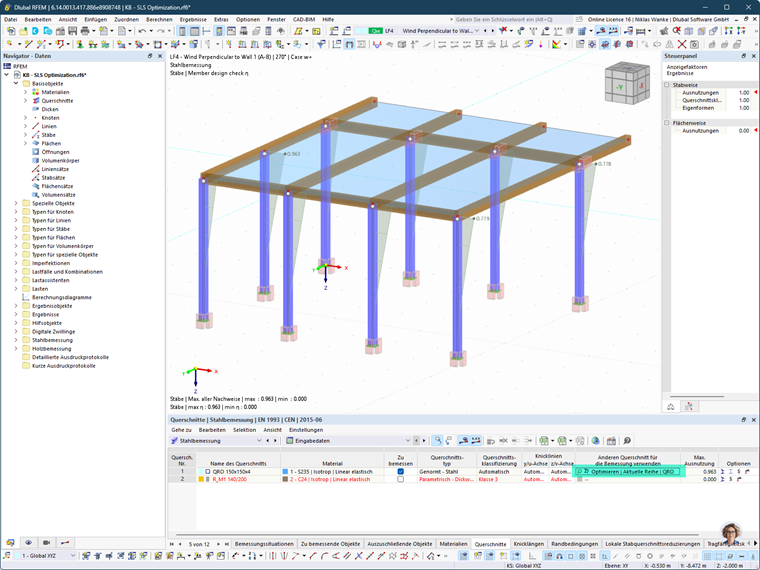Image resolution: width=760 pixels, height=570 pixels.
Task: Switch to the Knicklängen tab
Action: (528, 544)
